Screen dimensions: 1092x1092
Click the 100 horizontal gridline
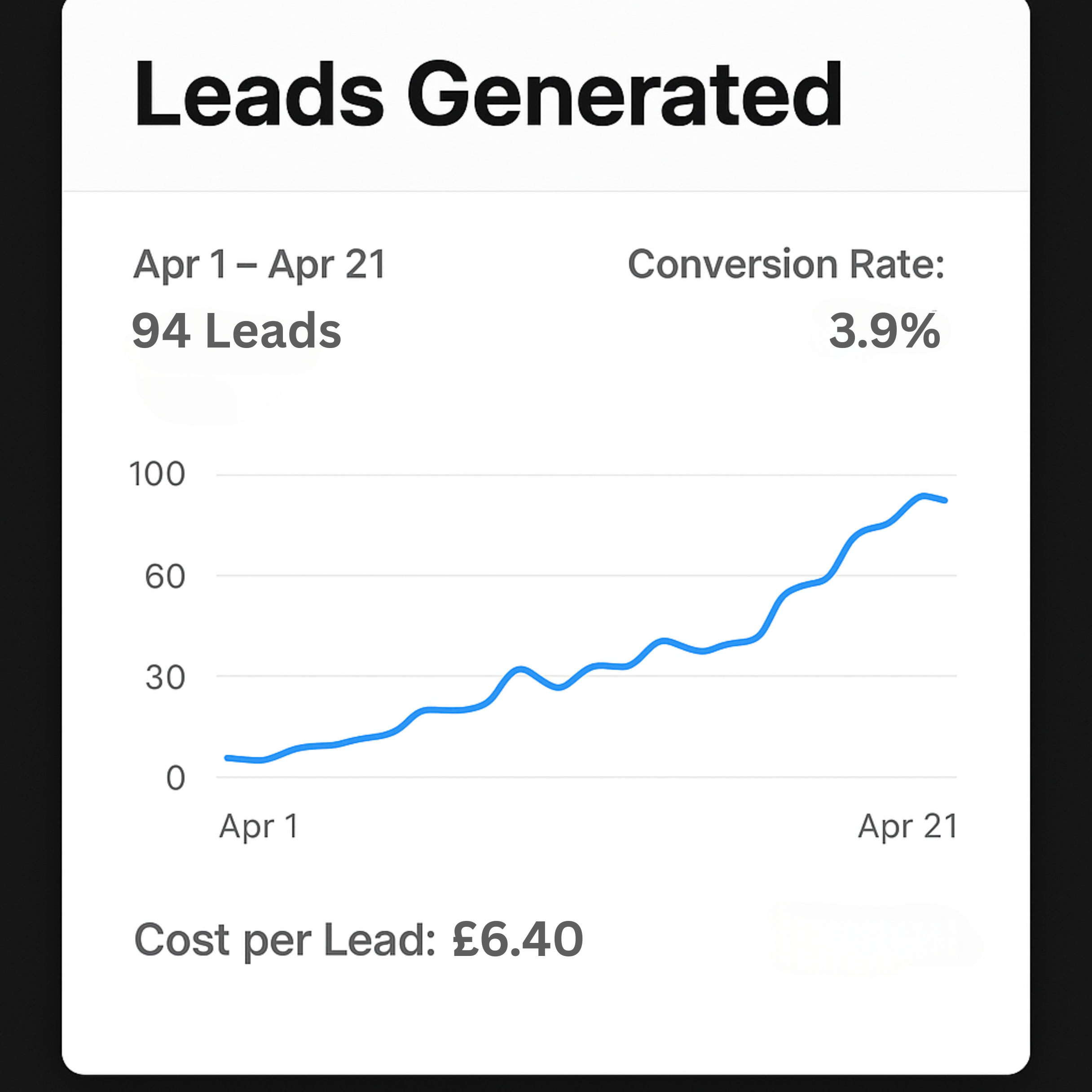point(565,476)
